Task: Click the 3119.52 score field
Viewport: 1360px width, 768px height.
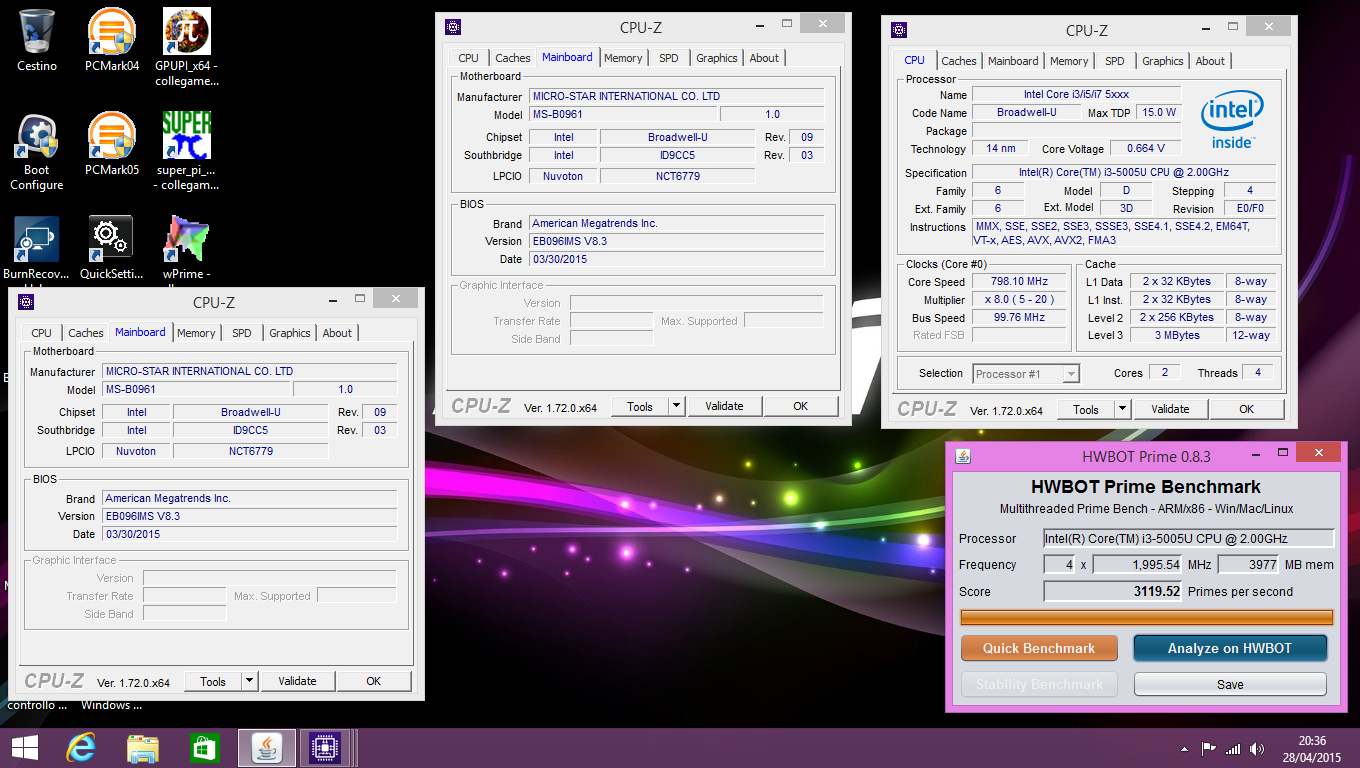Action: pos(1113,591)
